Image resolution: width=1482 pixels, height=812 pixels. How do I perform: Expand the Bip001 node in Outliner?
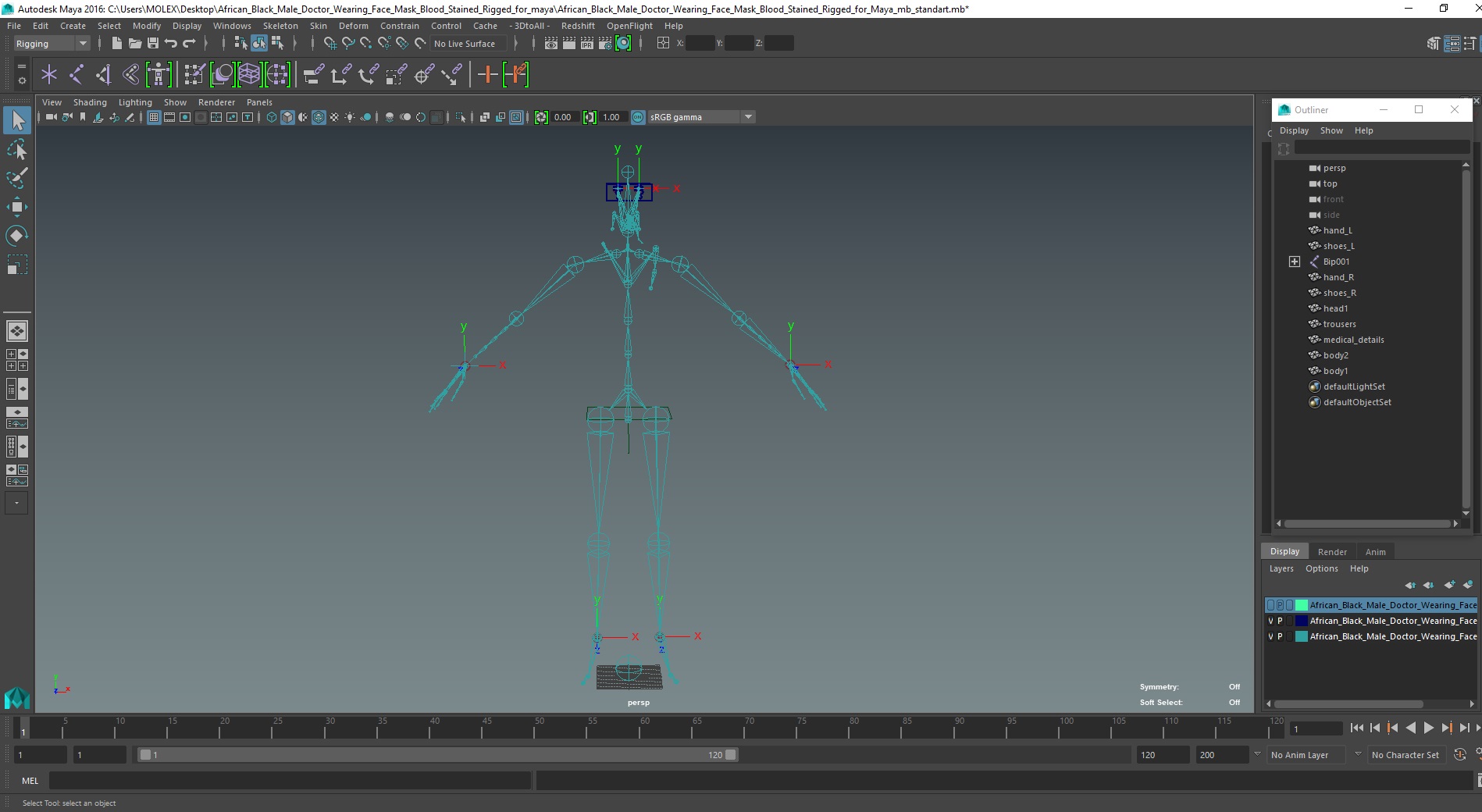pos(1295,262)
